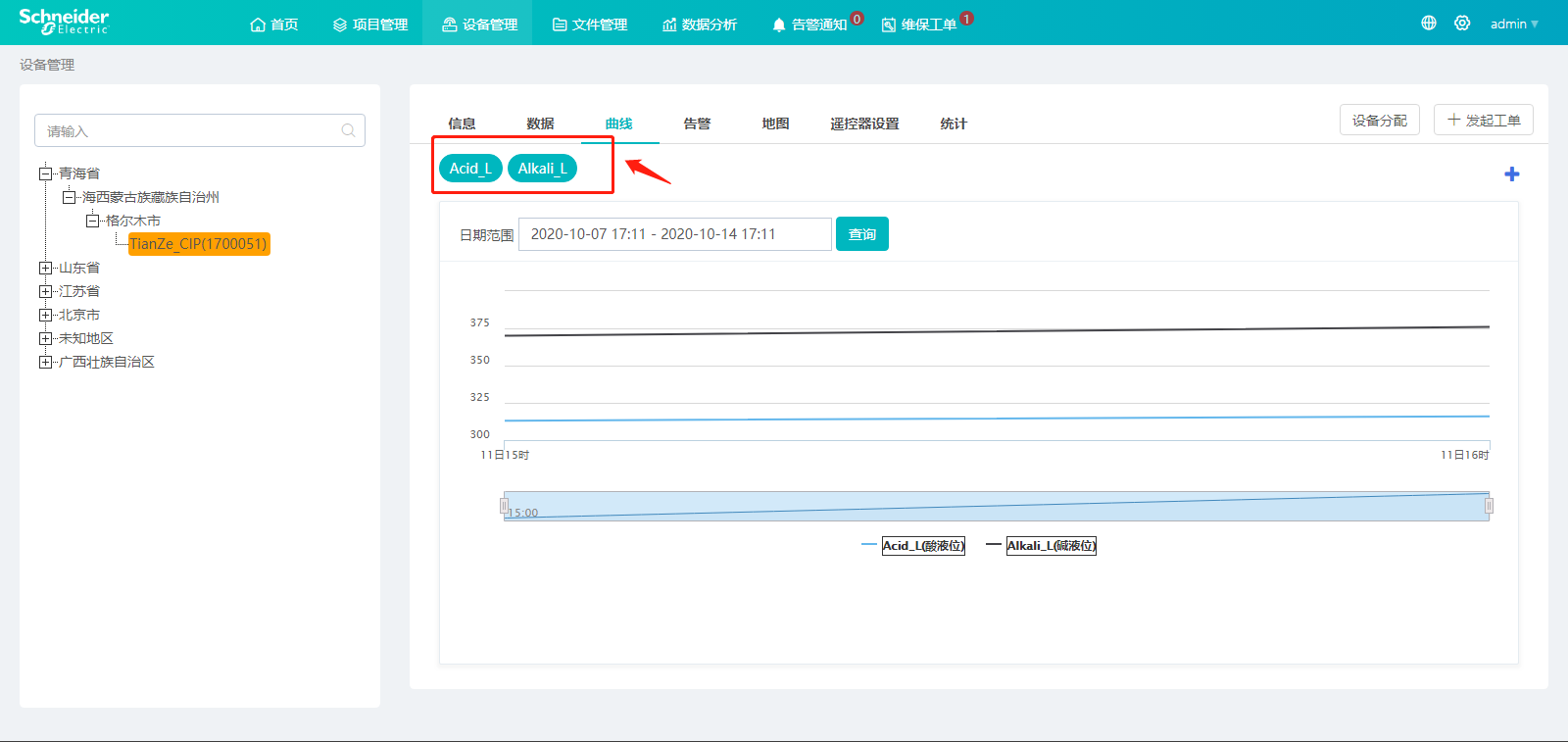Select the Acid_L curve tag
The width and height of the screenshot is (1568, 742).
[470, 169]
